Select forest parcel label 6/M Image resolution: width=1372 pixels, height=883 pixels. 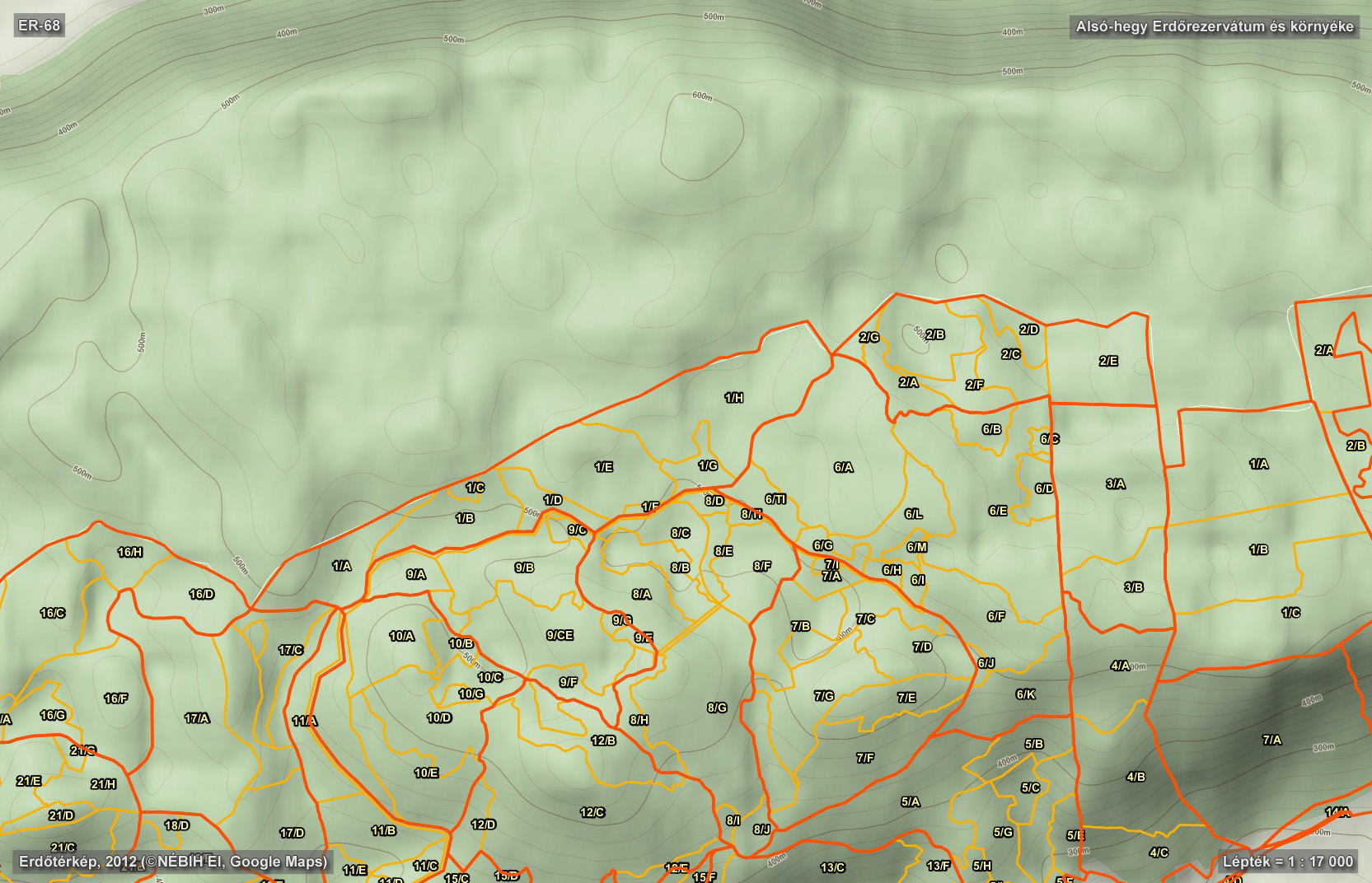coord(917,547)
